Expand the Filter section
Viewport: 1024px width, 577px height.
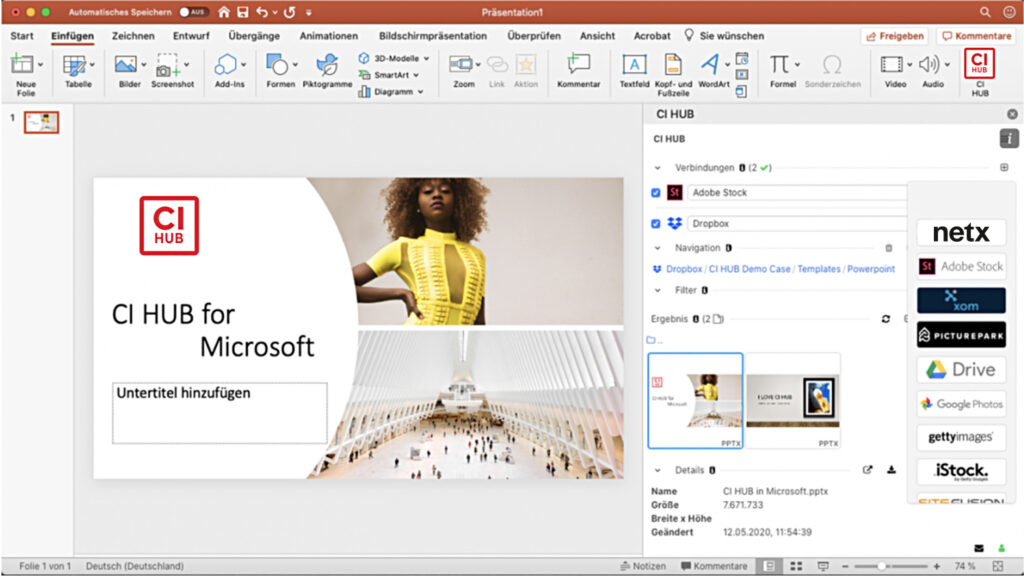(x=658, y=290)
